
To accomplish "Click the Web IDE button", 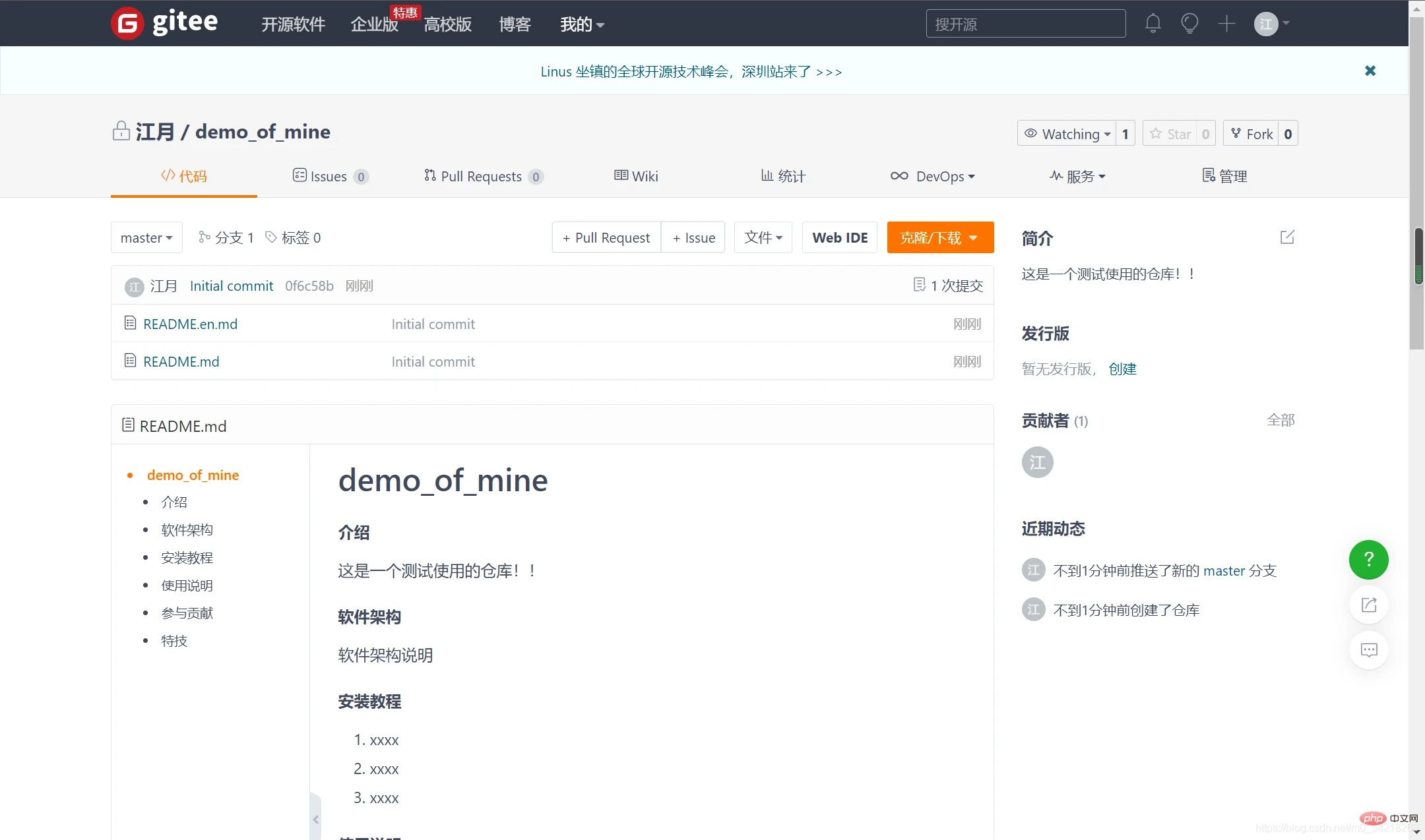I will click(x=839, y=238).
